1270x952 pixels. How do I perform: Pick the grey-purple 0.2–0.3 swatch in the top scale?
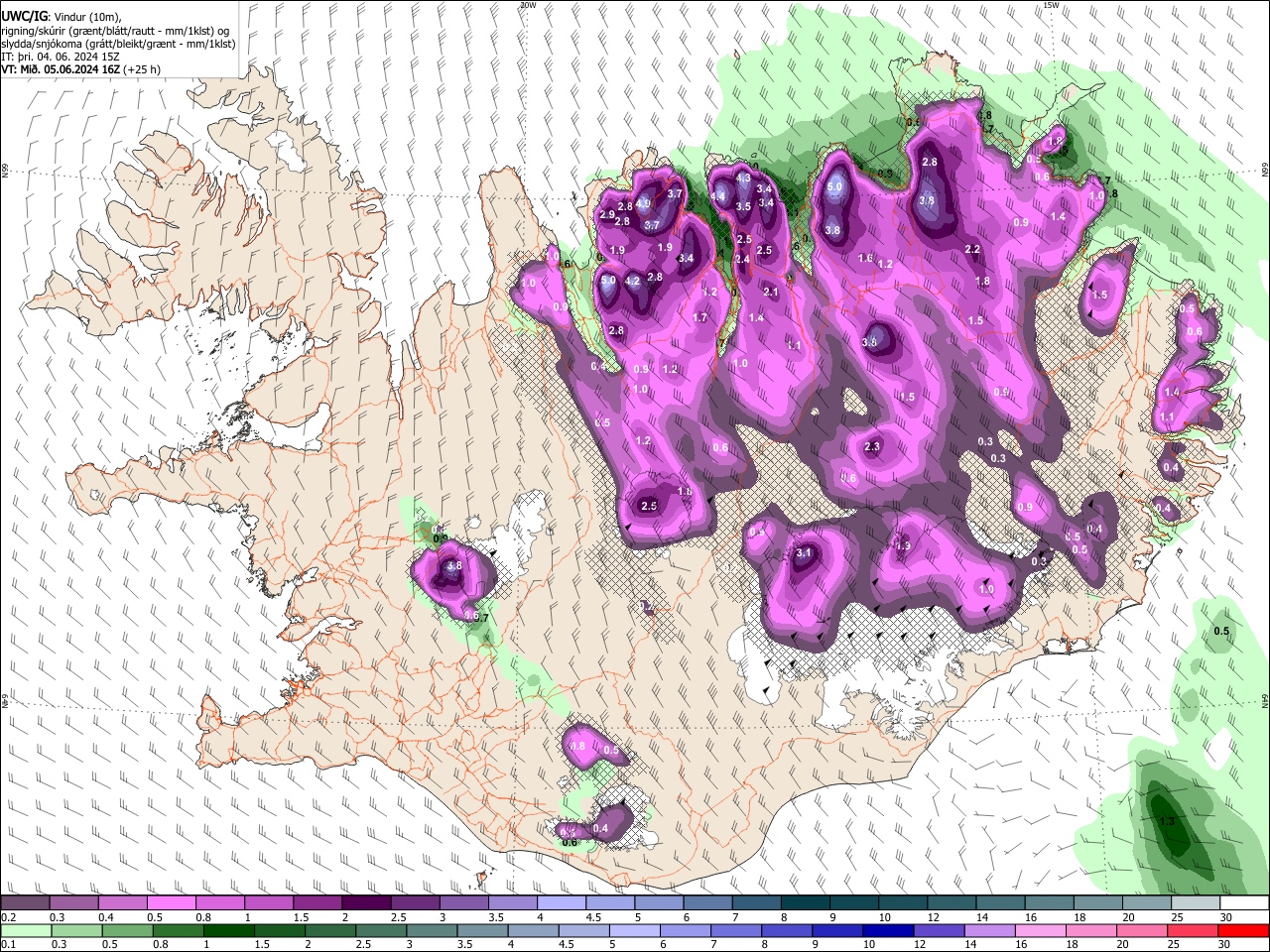[x=25, y=903]
